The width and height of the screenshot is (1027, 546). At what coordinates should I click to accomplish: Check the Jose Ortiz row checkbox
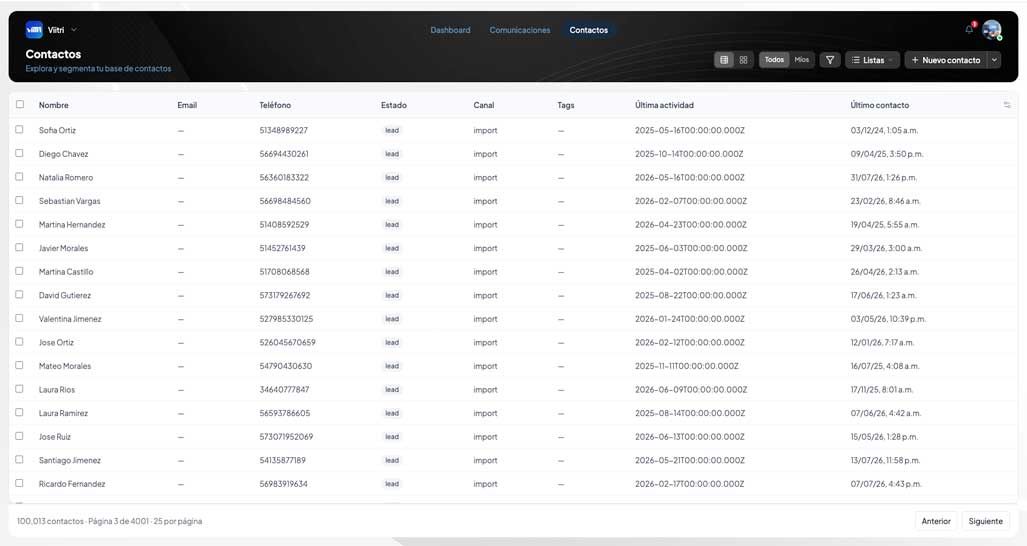[20, 342]
